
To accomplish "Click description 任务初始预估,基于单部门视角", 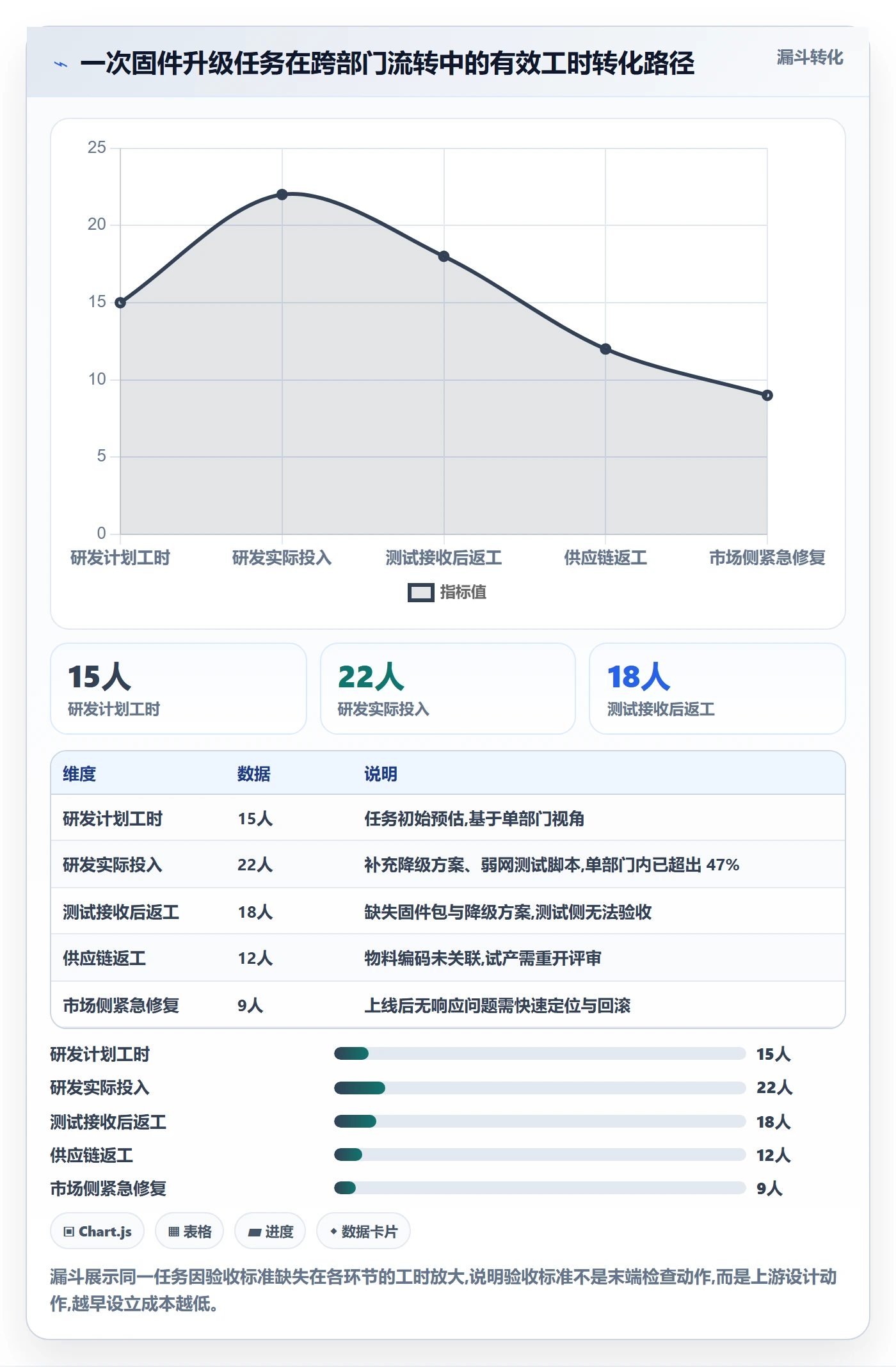I will (474, 819).
